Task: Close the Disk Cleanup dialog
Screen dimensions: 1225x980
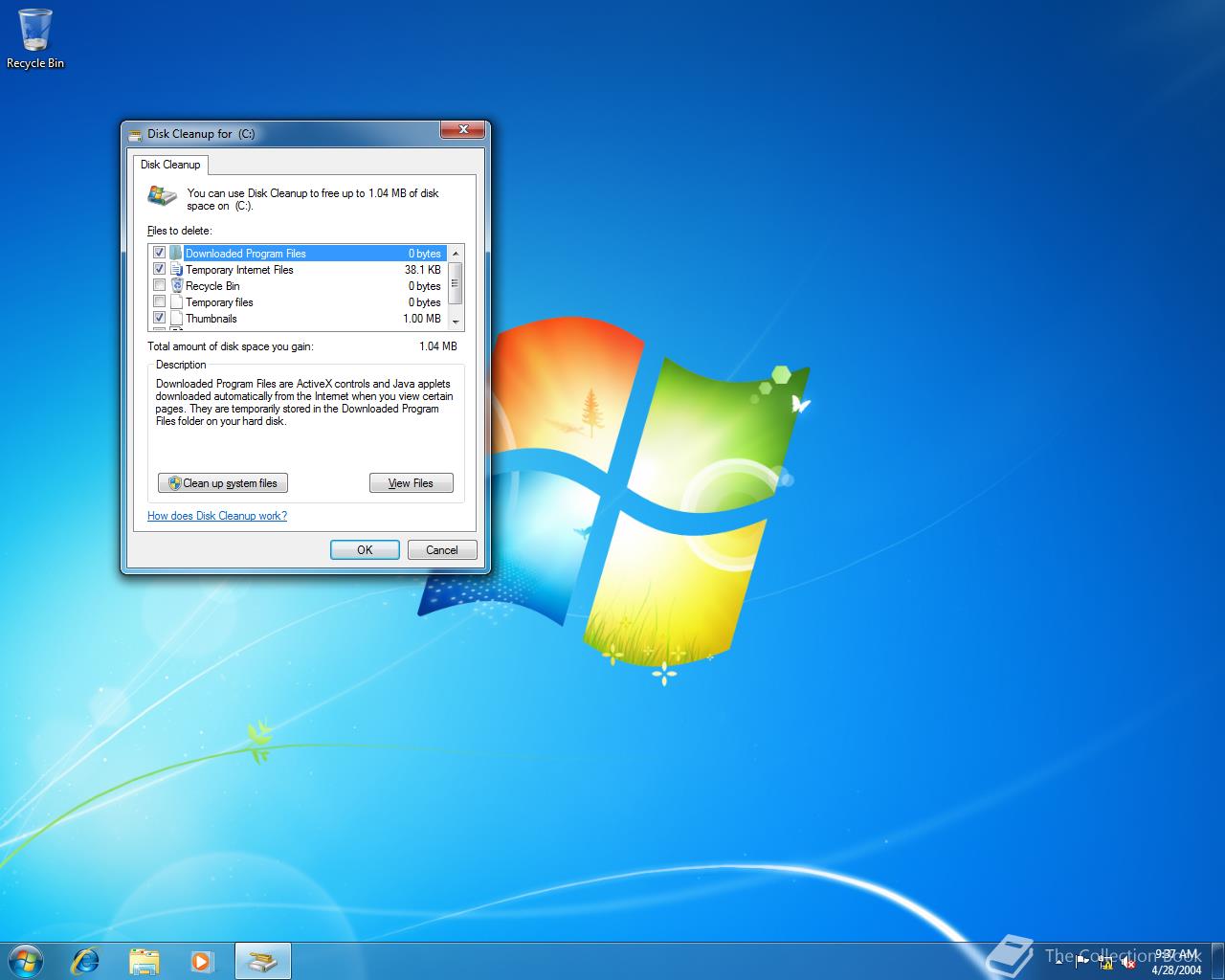Action: click(x=463, y=129)
